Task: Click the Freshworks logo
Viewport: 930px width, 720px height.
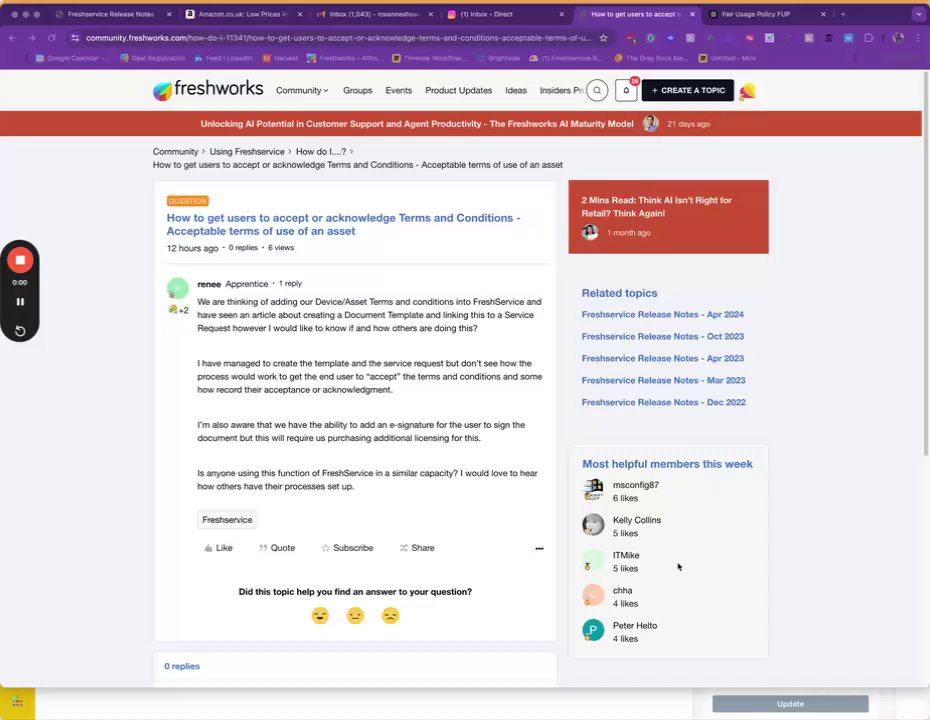Action: pyautogui.click(x=208, y=90)
